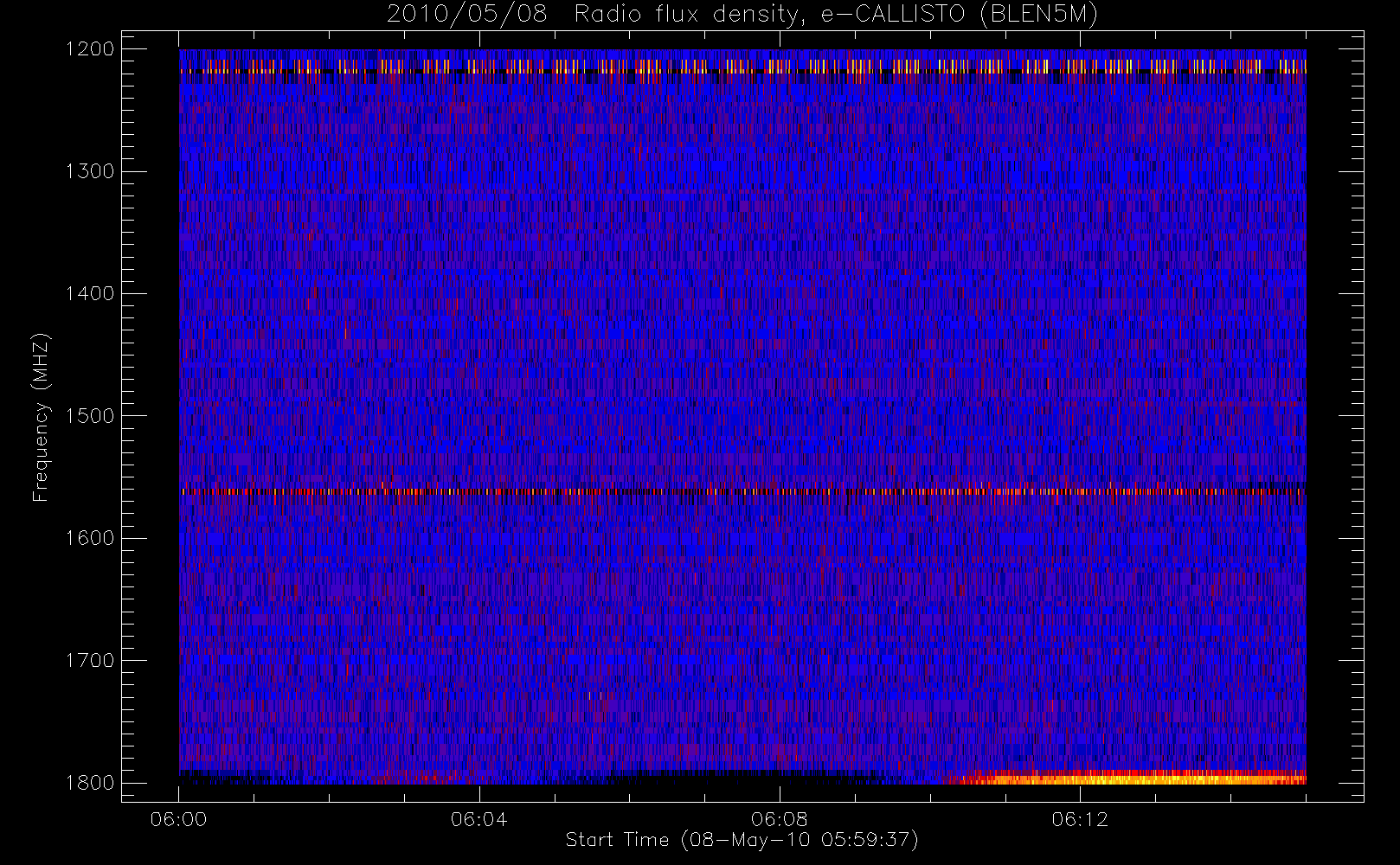Click the yellow striped band near 1215 MHz

point(742,67)
